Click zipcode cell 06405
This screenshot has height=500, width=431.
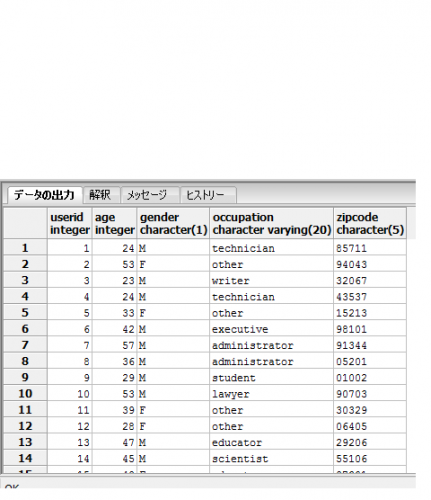(x=370, y=426)
